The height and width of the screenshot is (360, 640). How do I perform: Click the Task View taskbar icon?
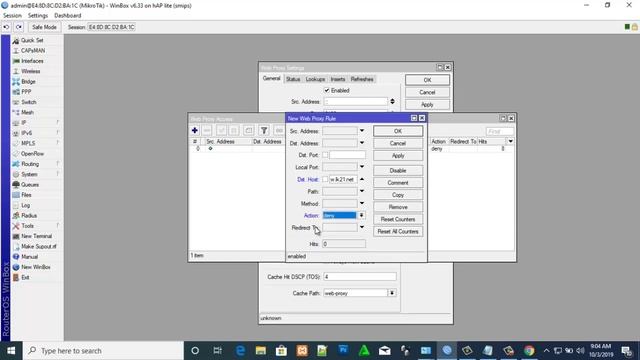(x=218, y=351)
